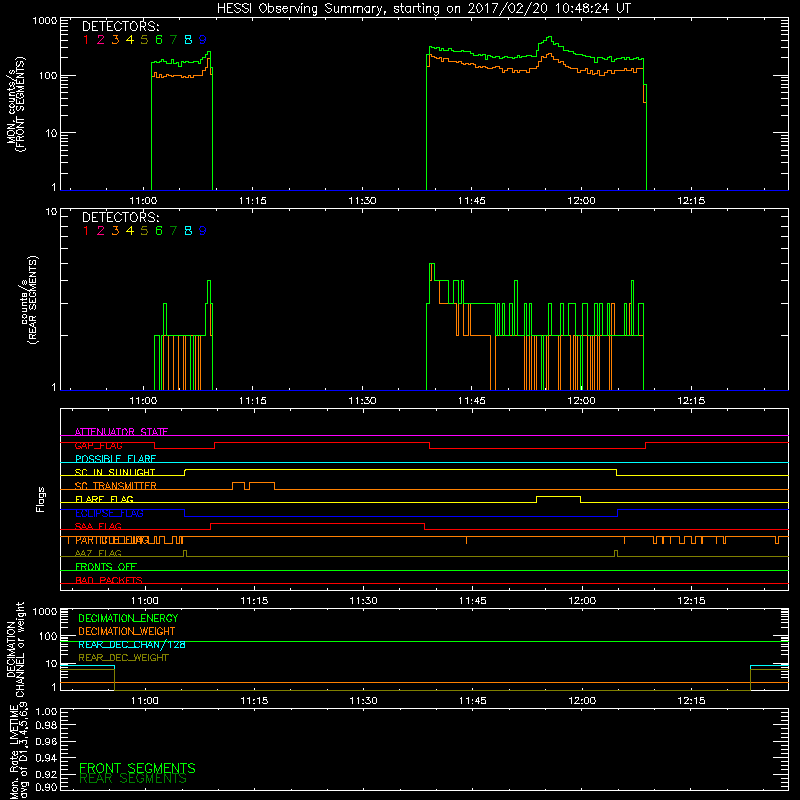Select the GAP_FLAG label
Image resolution: width=800 pixels, height=800 pixels.
pyautogui.click(x=98, y=445)
